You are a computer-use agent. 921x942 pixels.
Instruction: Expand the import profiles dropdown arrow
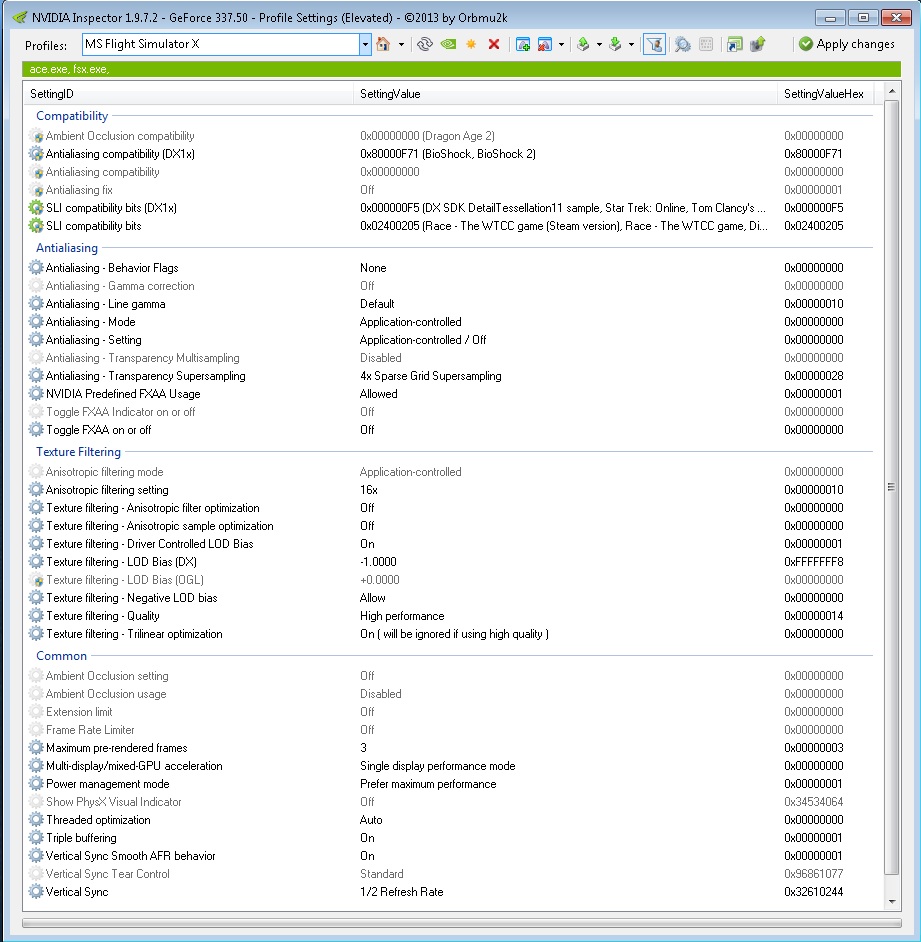631,44
